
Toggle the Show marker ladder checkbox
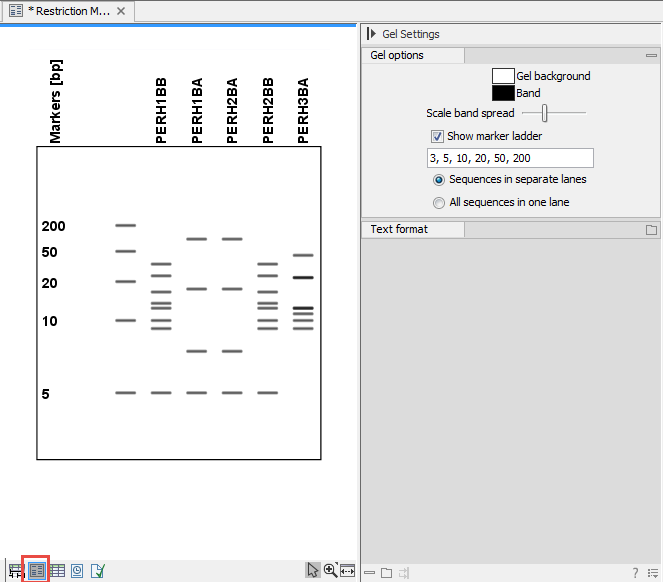(x=437, y=136)
